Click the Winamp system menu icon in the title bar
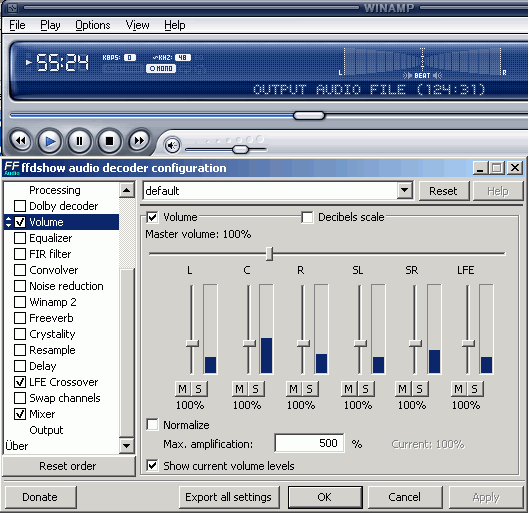The width and height of the screenshot is (528, 513). point(12,8)
